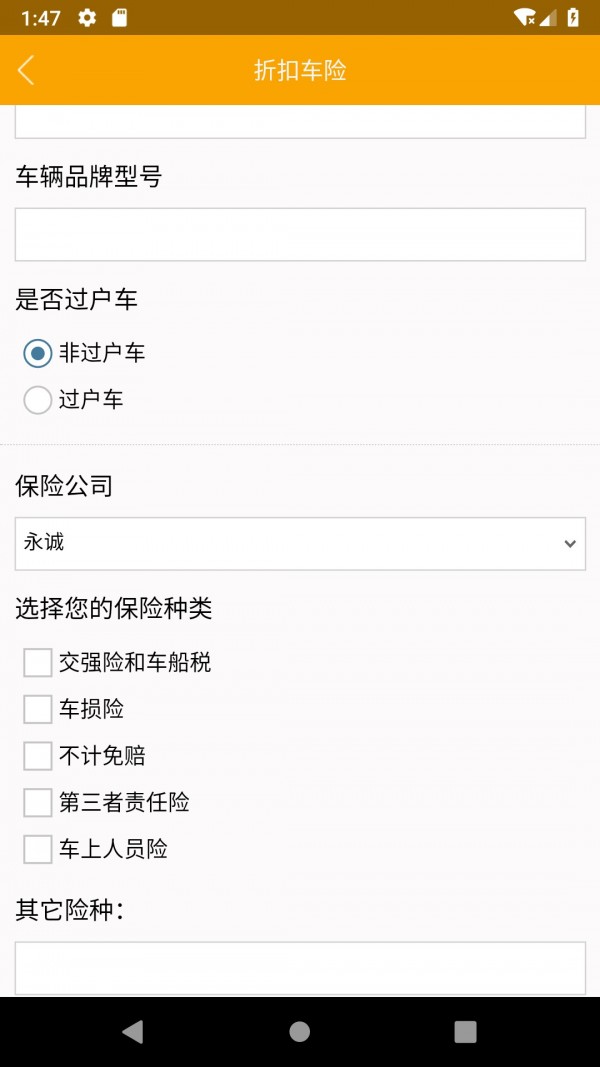Image resolution: width=600 pixels, height=1067 pixels.
Task: Select the 过户车 radio option
Action: point(37,399)
